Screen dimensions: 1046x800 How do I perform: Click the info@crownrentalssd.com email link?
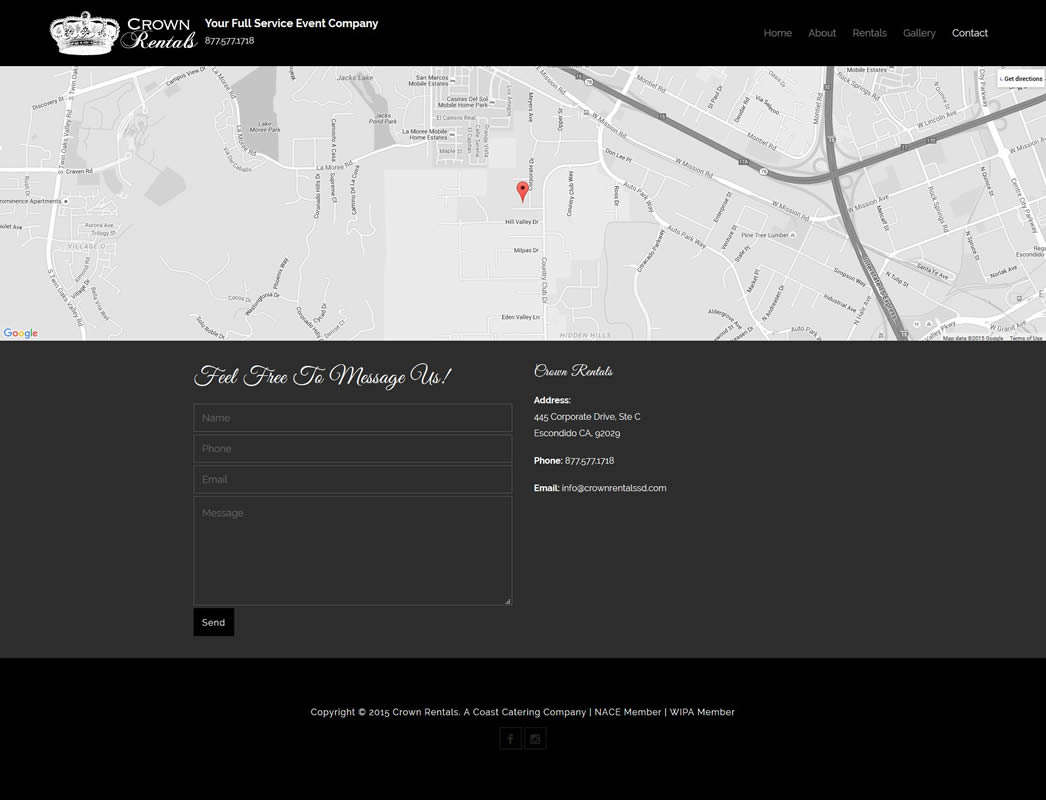pyautogui.click(x=615, y=488)
